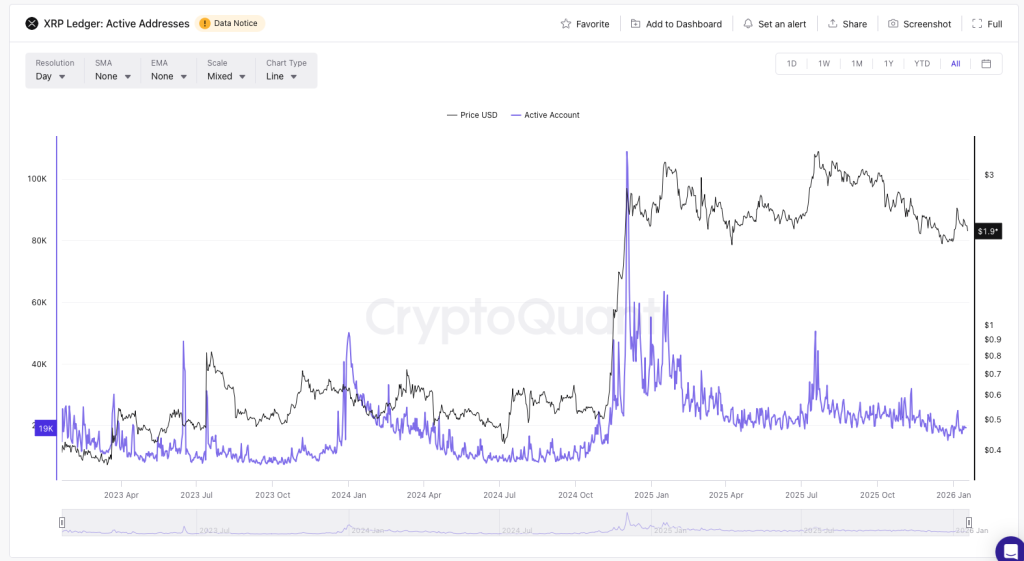Select the All time range button
This screenshot has height=561, width=1024.
pyautogui.click(x=955, y=64)
